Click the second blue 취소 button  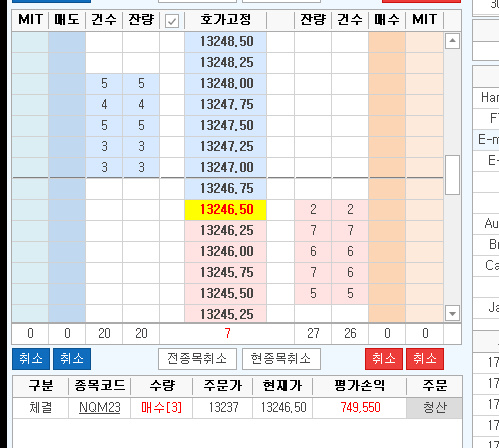(x=72, y=359)
